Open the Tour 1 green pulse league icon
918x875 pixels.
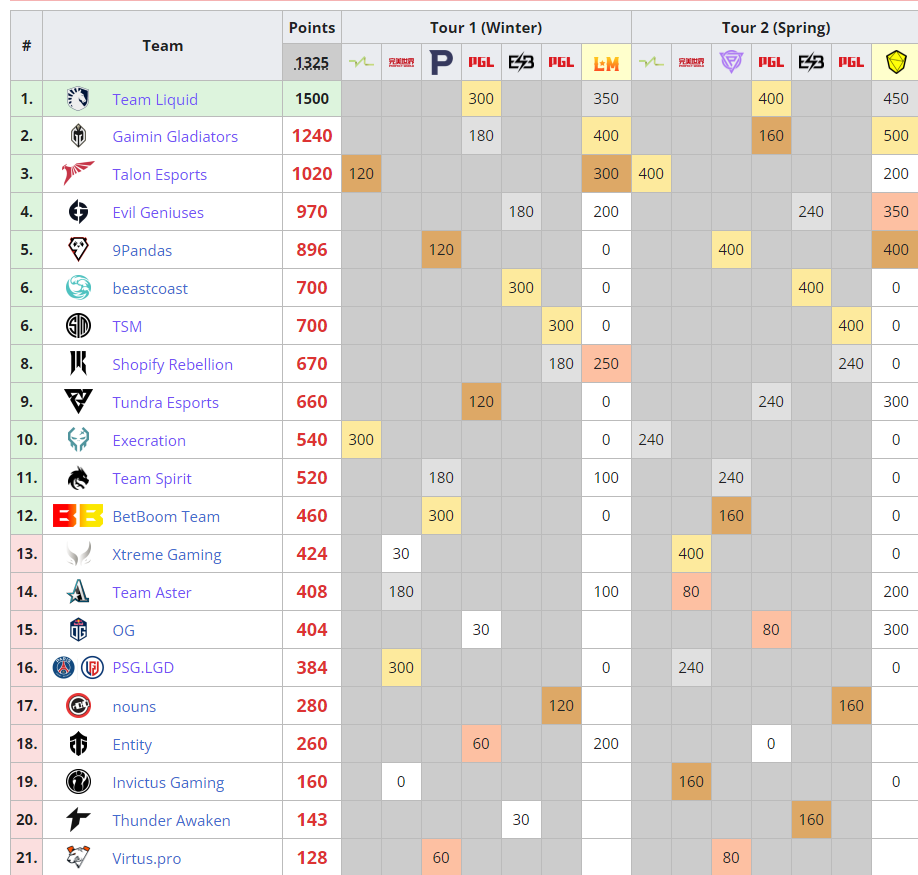click(x=361, y=61)
